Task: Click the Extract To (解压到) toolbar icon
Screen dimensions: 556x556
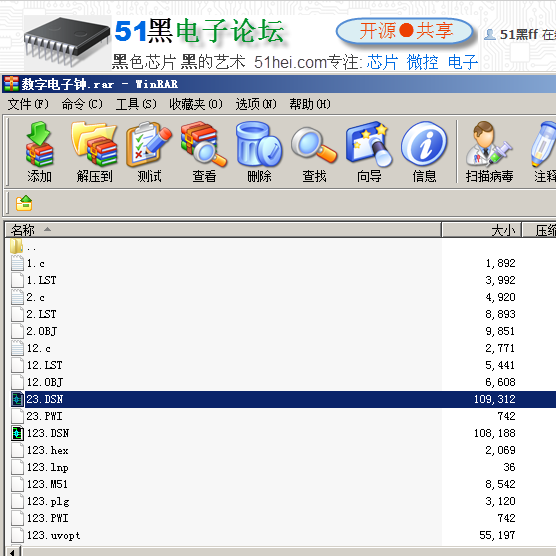Action: pyautogui.click(x=94, y=144)
